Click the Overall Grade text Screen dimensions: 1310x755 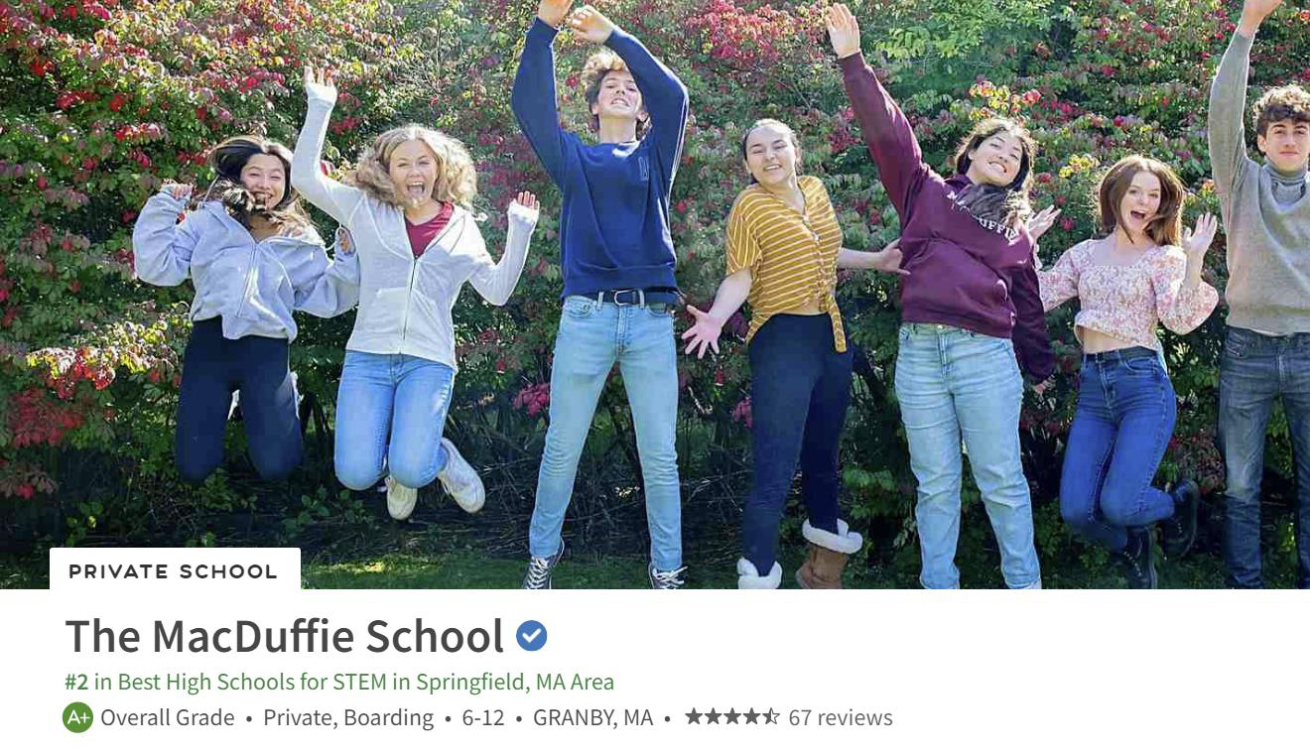tap(167, 718)
